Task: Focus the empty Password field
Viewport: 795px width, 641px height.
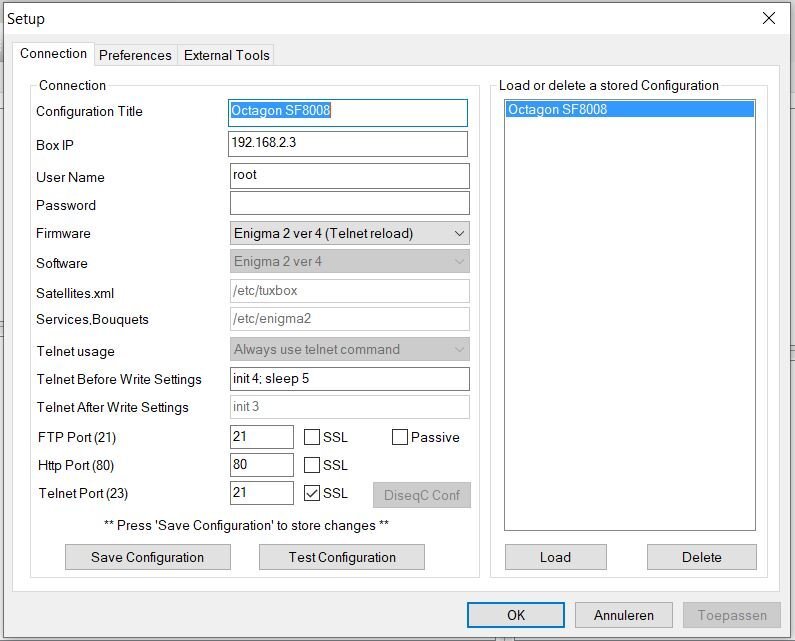Action: coord(349,203)
